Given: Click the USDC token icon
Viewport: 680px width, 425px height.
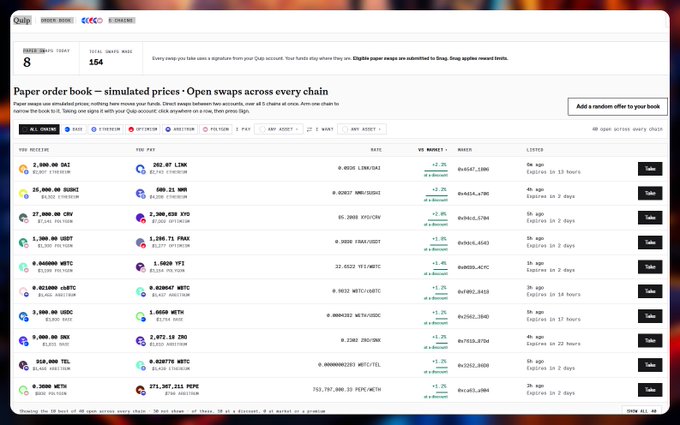Looking at the screenshot, I should 23,316.
